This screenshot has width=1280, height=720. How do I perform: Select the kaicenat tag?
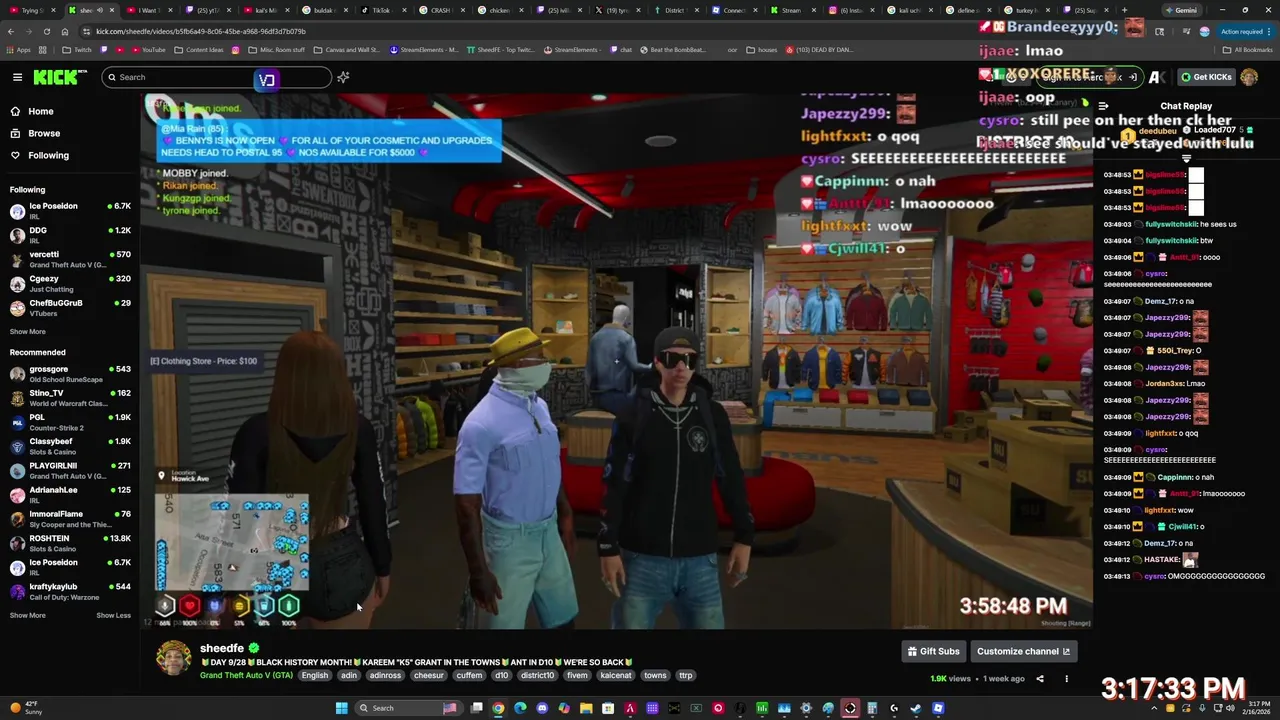click(616, 675)
